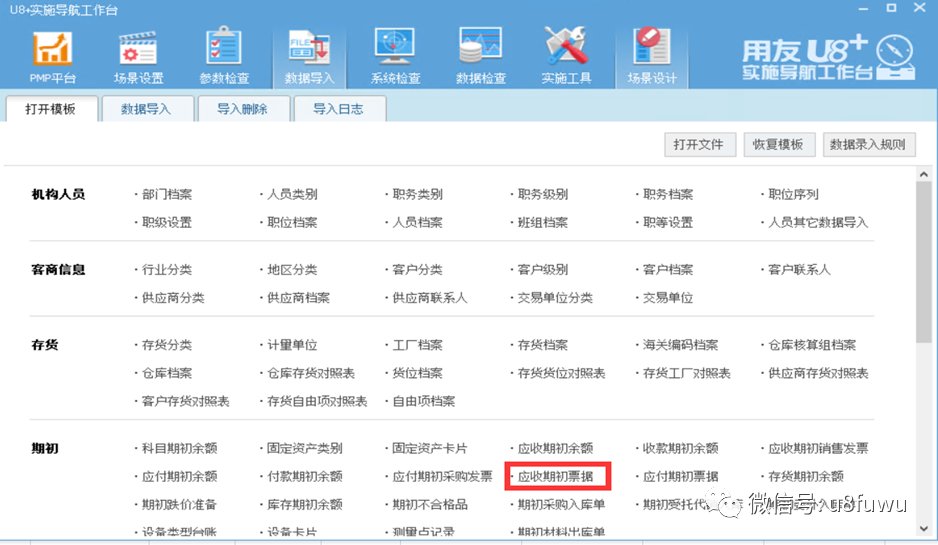Image resolution: width=938 pixels, height=545 pixels.
Task: Open the 仓库档案 template
Action: point(167,373)
